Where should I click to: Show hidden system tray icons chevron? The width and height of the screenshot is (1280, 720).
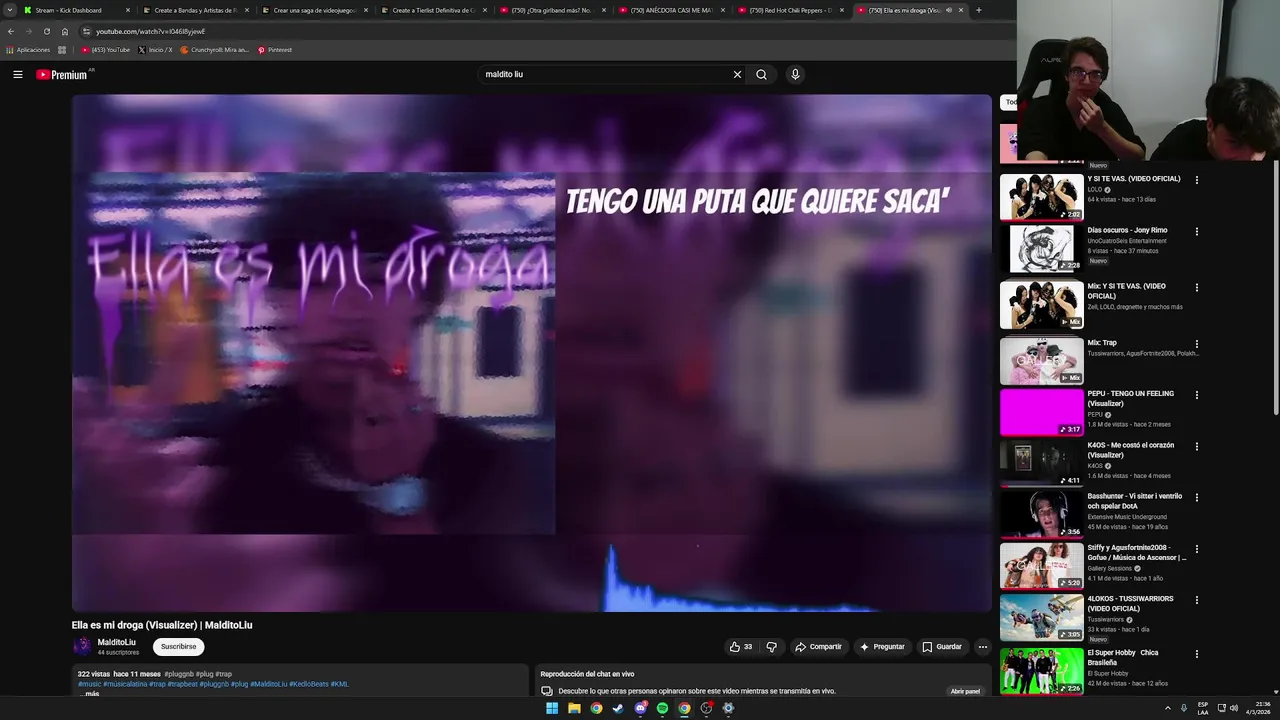[x=1167, y=708]
